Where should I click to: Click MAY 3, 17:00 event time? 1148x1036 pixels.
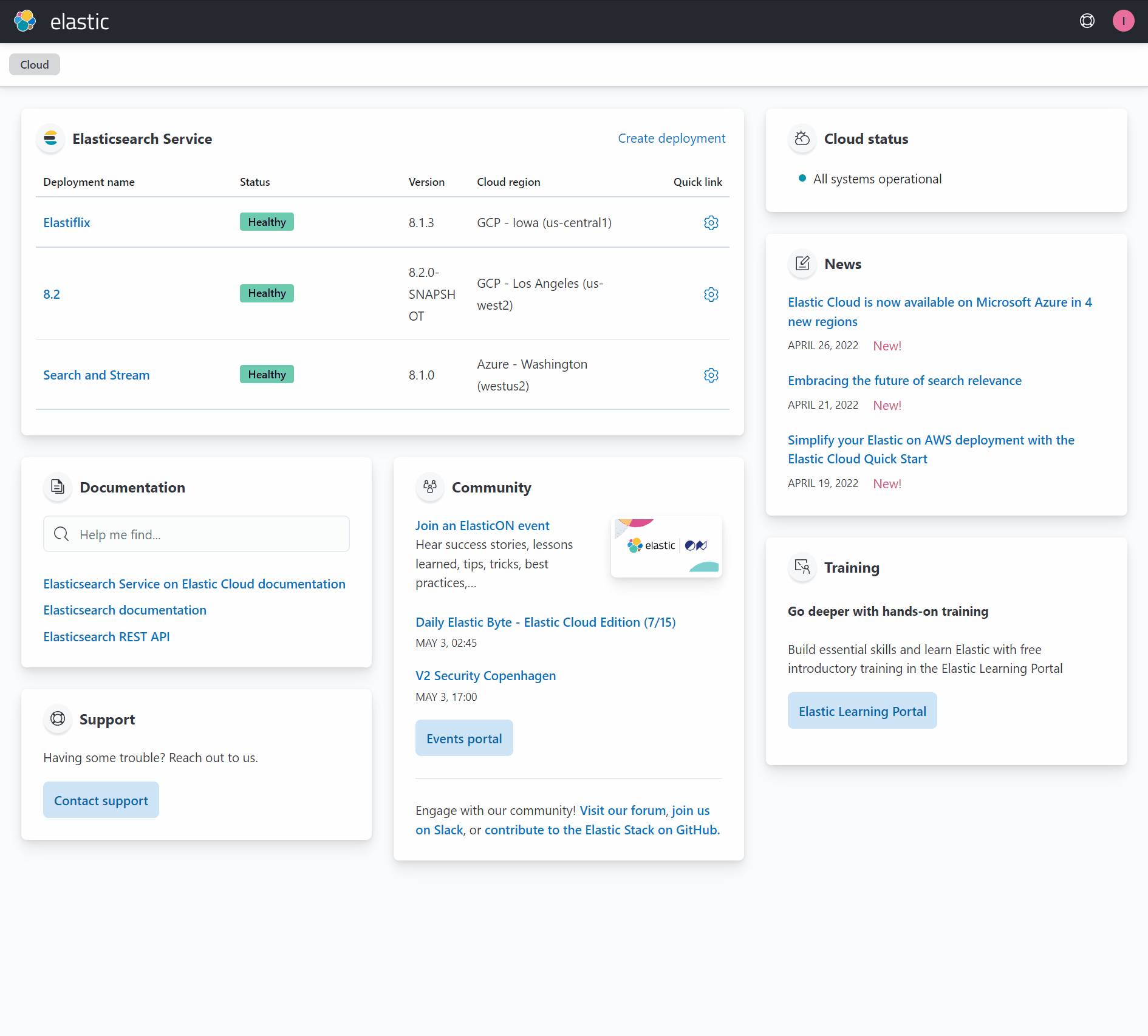[446, 697]
